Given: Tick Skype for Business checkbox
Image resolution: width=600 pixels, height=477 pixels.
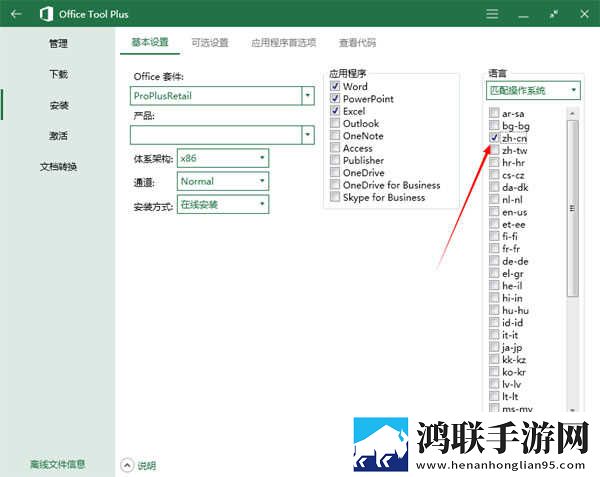Looking at the screenshot, I should pos(335,197).
